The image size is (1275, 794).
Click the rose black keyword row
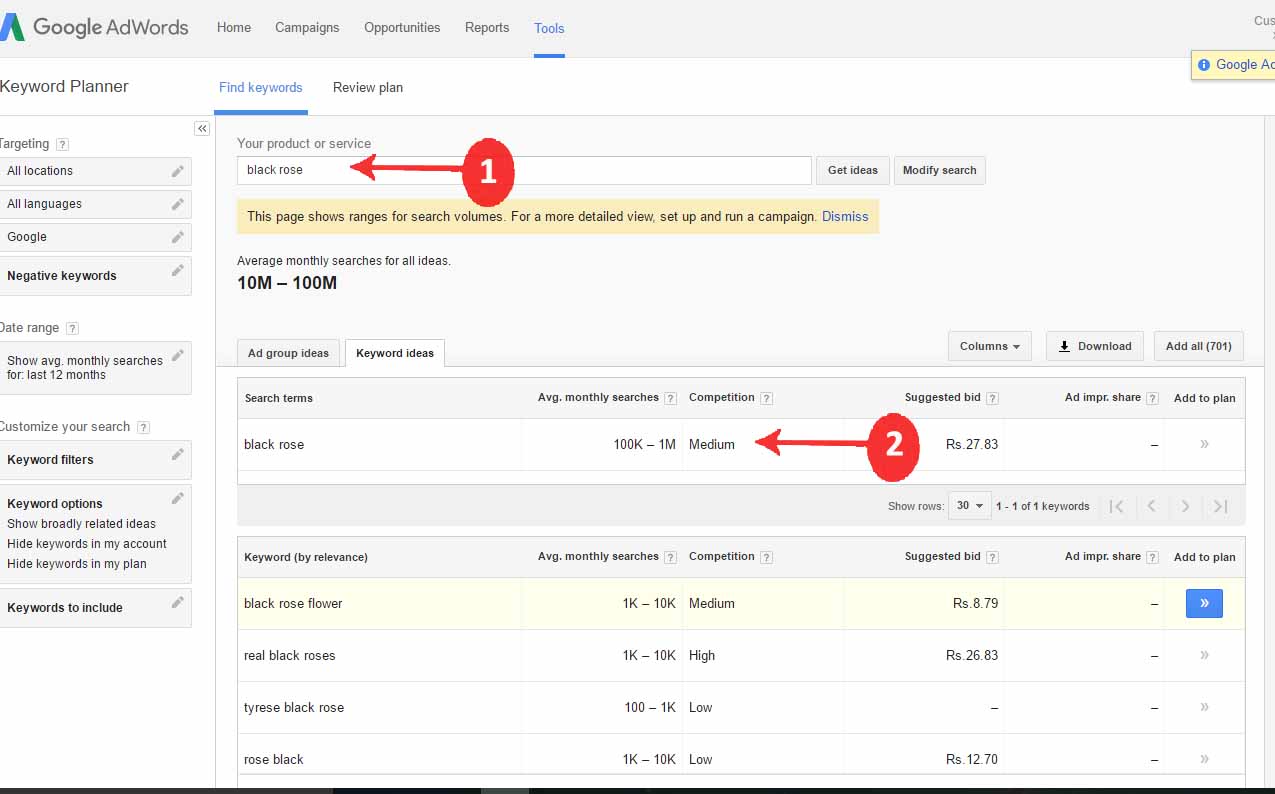741,759
